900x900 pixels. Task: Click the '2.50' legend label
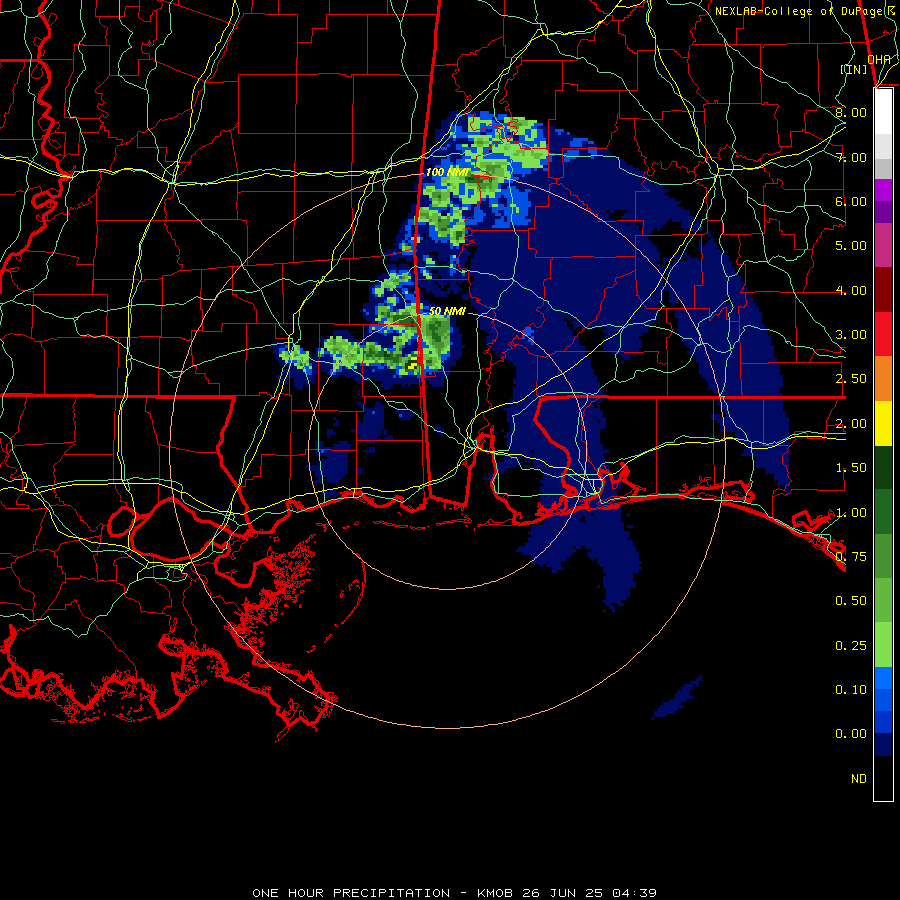click(851, 379)
